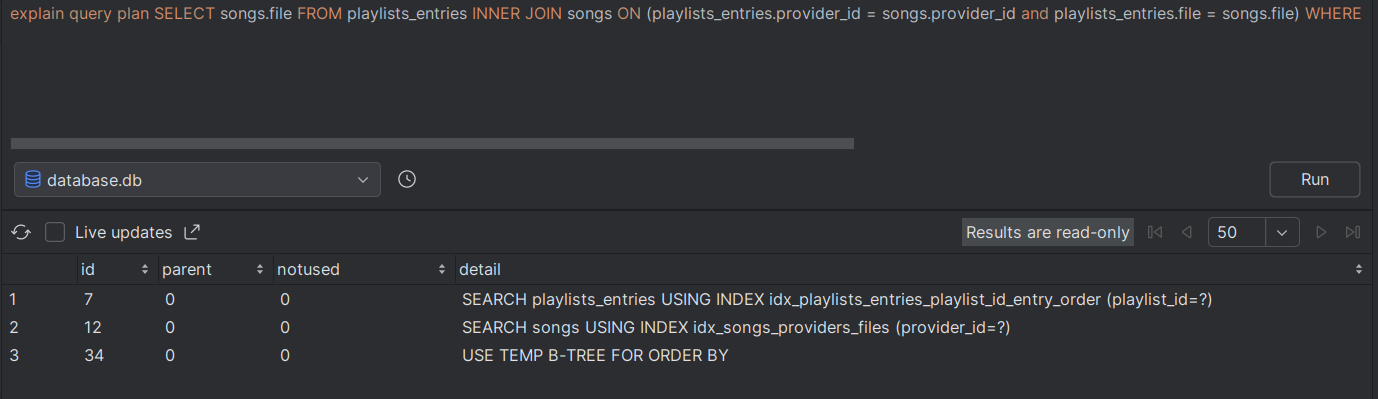This screenshot has width=1378, height=399.
Task: Go to previous results page arrow
Action: tap(1187, 232)
